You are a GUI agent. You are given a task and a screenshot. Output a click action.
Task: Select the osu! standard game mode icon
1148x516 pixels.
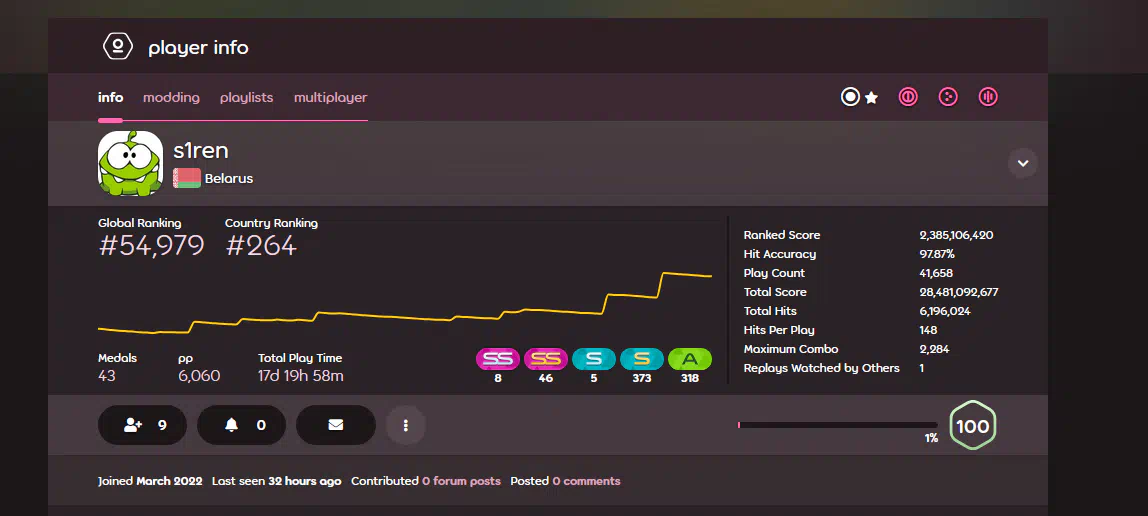[x=850, y=97]
